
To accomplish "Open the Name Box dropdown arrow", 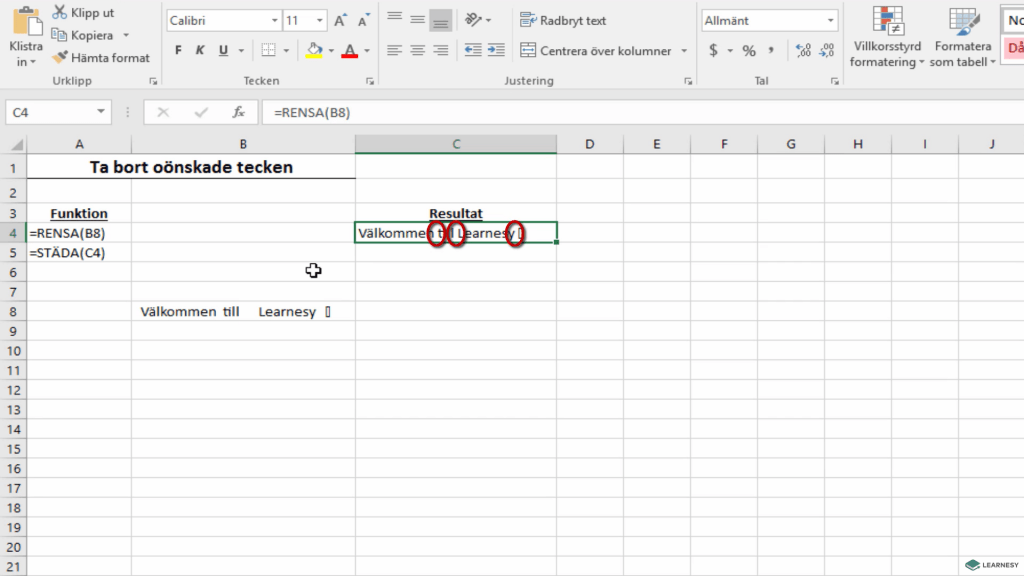I will pos(102,113).
